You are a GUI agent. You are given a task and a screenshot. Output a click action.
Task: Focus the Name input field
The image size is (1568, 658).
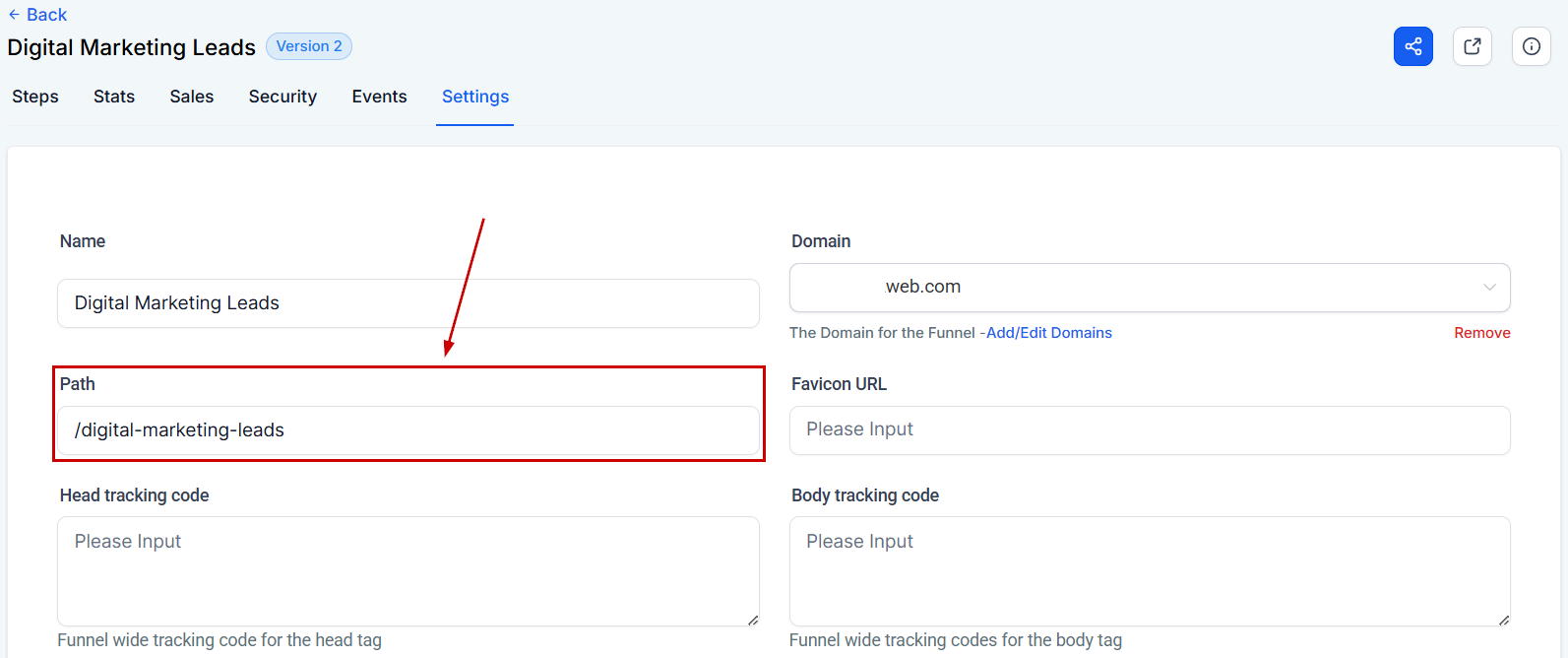[x=408, y=303]
